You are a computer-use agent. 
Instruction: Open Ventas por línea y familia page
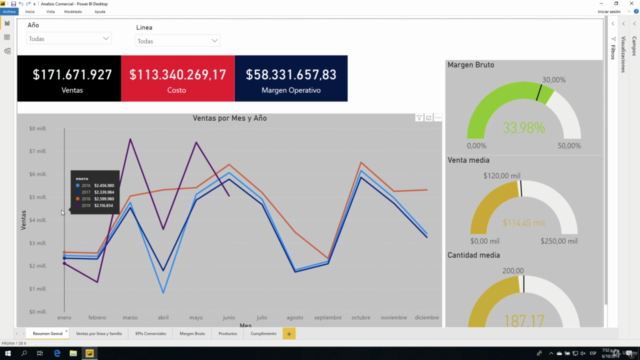pyautogui.click(x=99, y=333)
